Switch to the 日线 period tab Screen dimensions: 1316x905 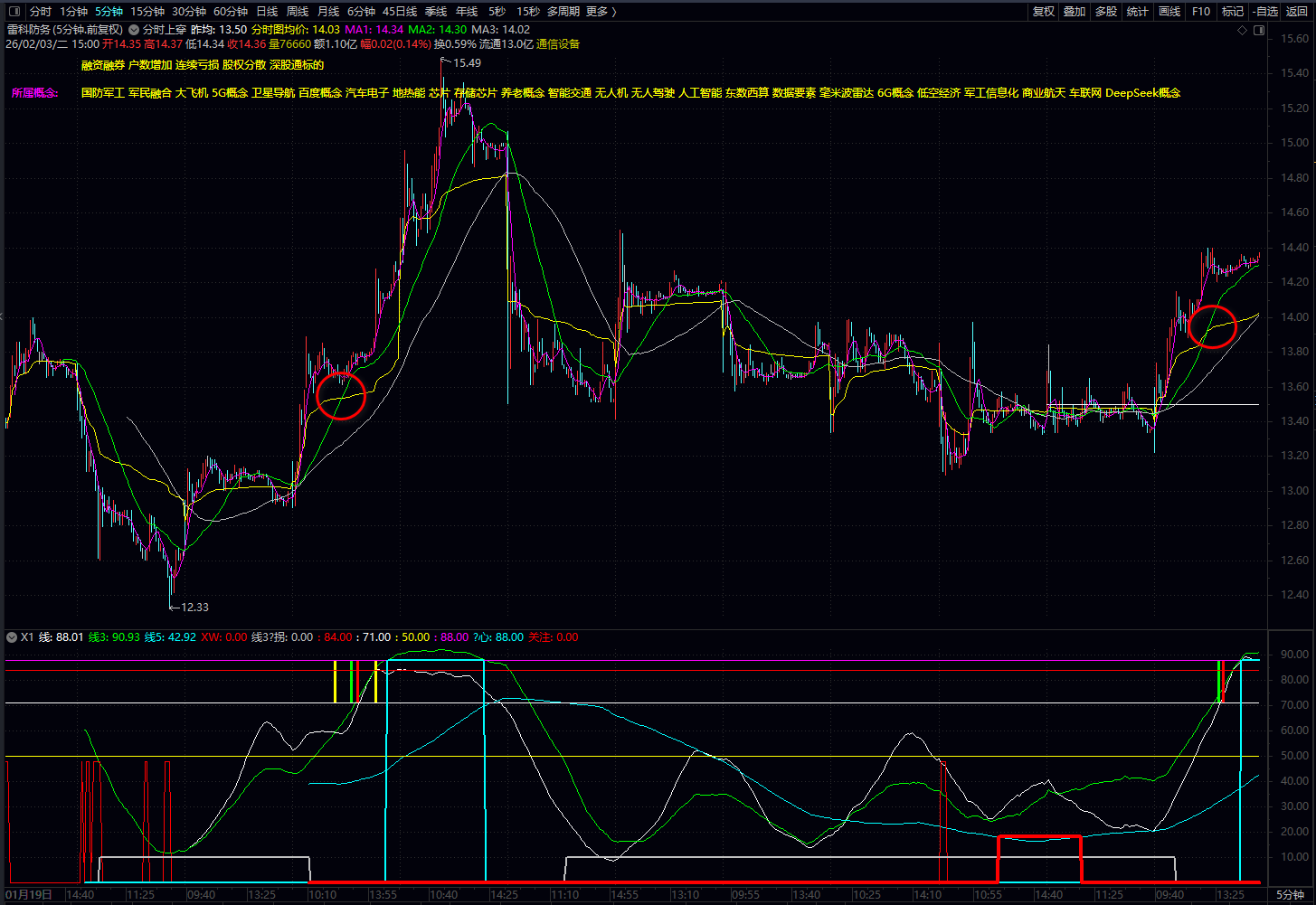click(x=267, y=12)
